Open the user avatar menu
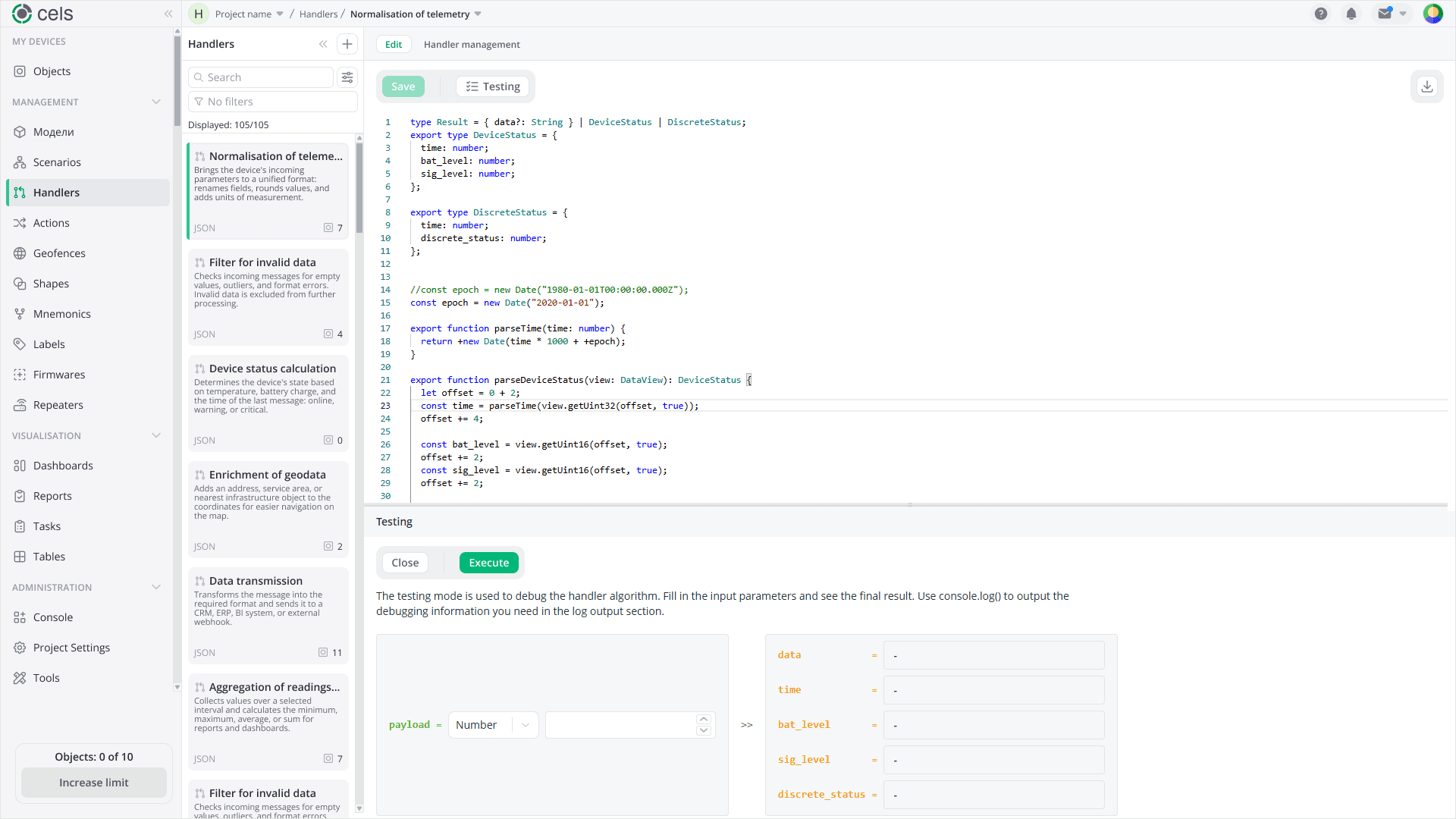 [1432, 14]
